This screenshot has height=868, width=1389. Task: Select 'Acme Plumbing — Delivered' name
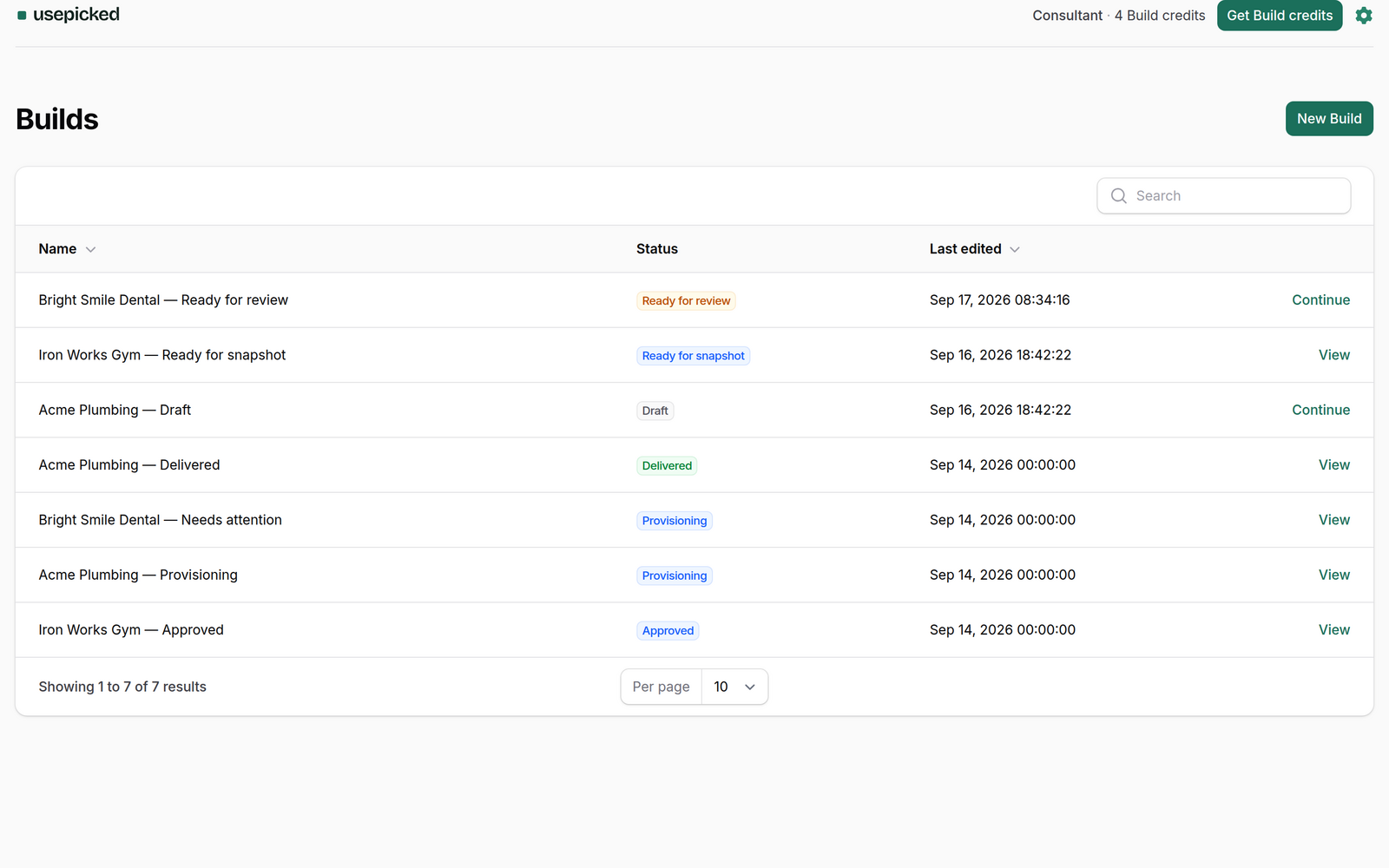[x=129, y=465]
